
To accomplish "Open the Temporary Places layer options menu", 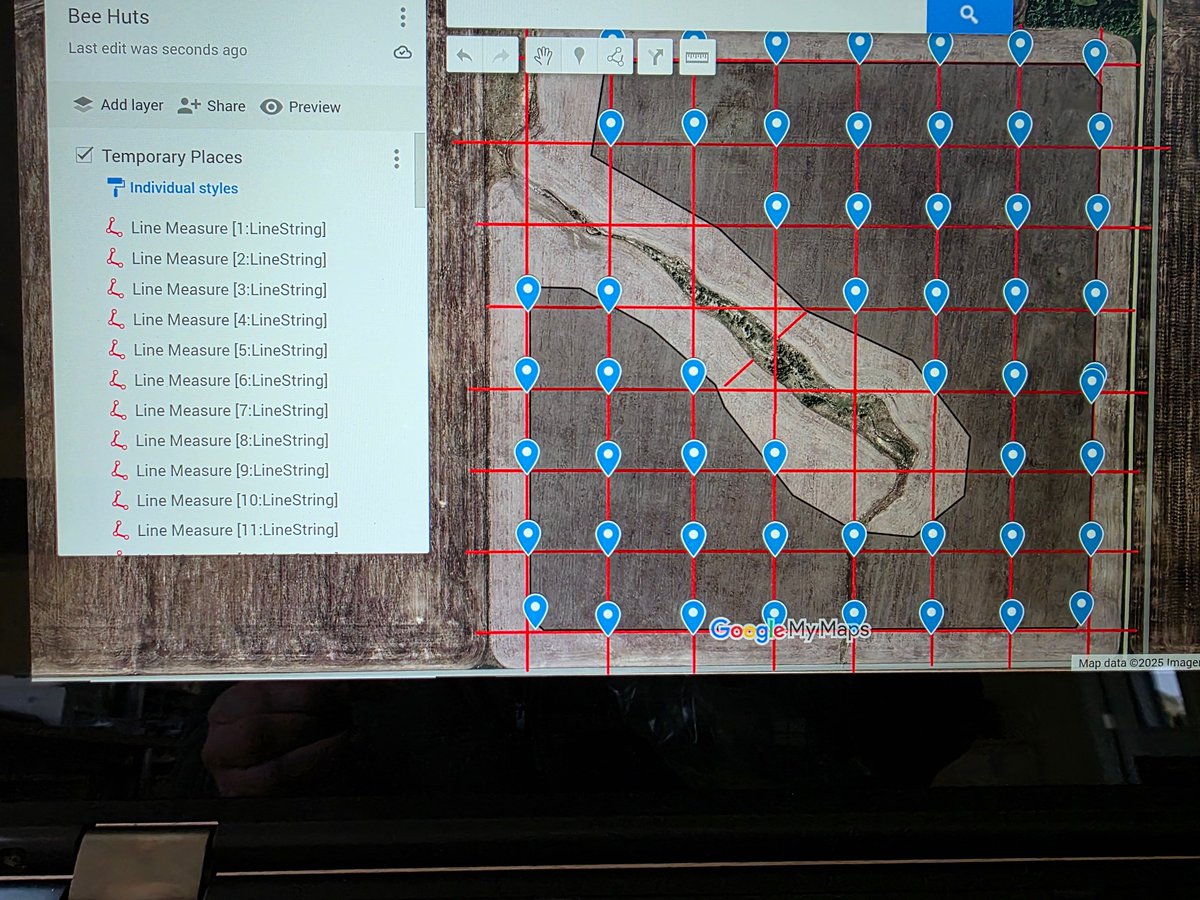I will (x=396, y=157).
